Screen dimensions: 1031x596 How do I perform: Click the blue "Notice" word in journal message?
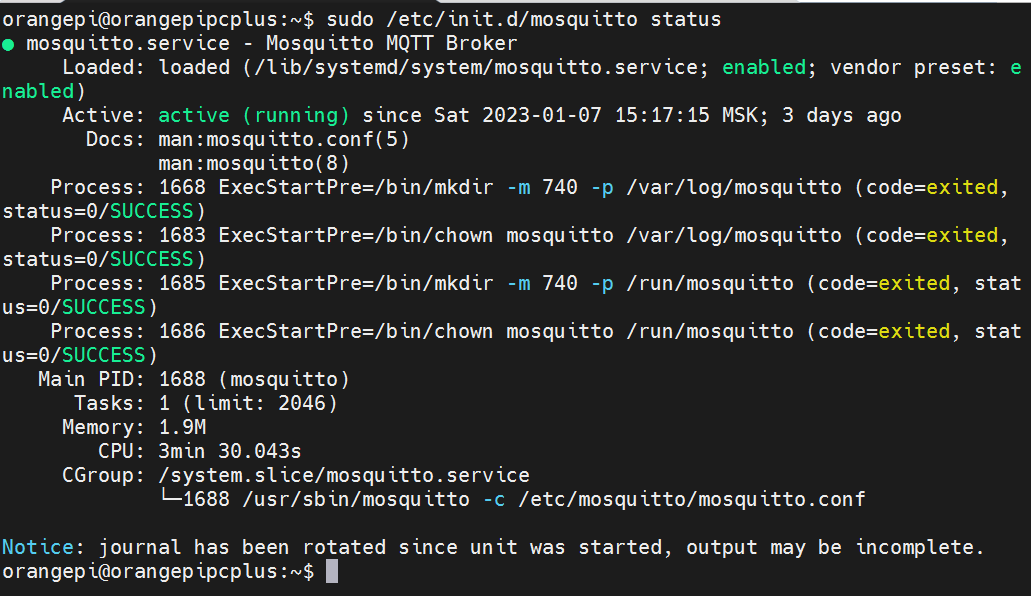point(37,547)
